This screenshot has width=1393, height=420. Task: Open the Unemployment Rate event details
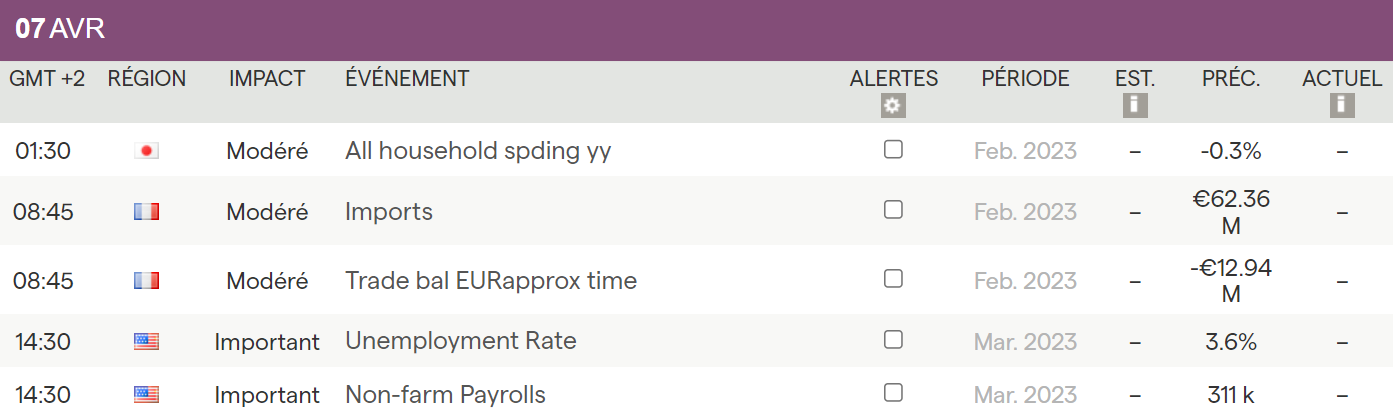tap(460, 341)
